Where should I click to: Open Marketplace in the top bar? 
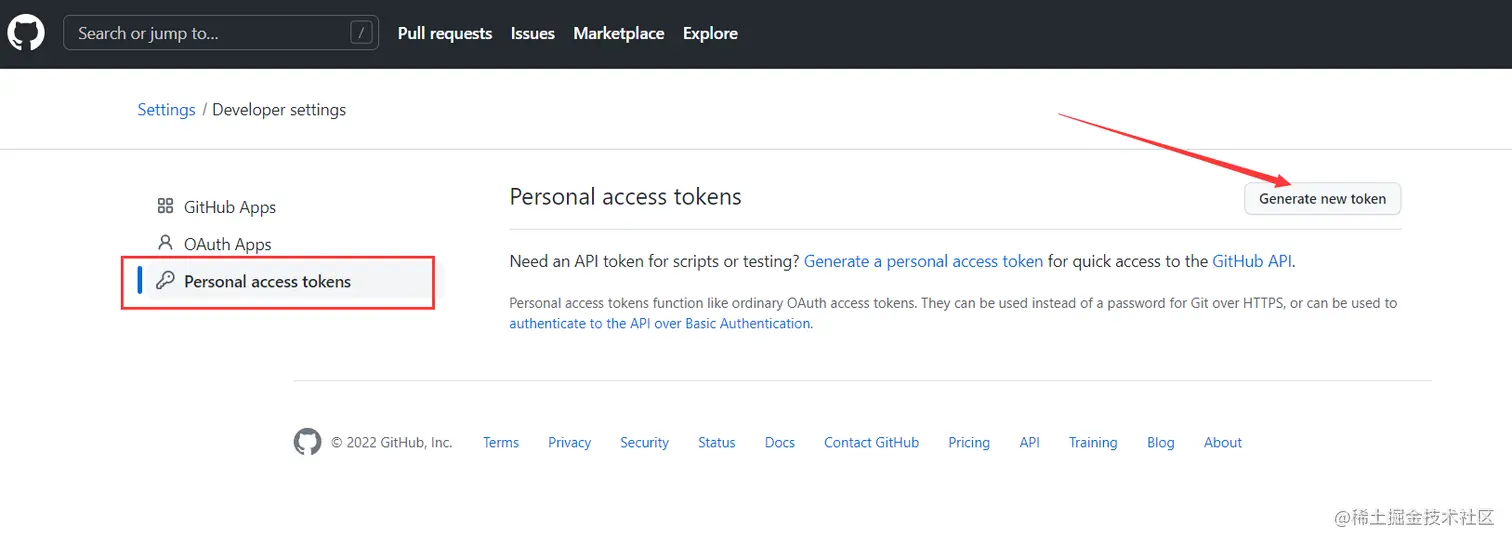click(619, 33)
